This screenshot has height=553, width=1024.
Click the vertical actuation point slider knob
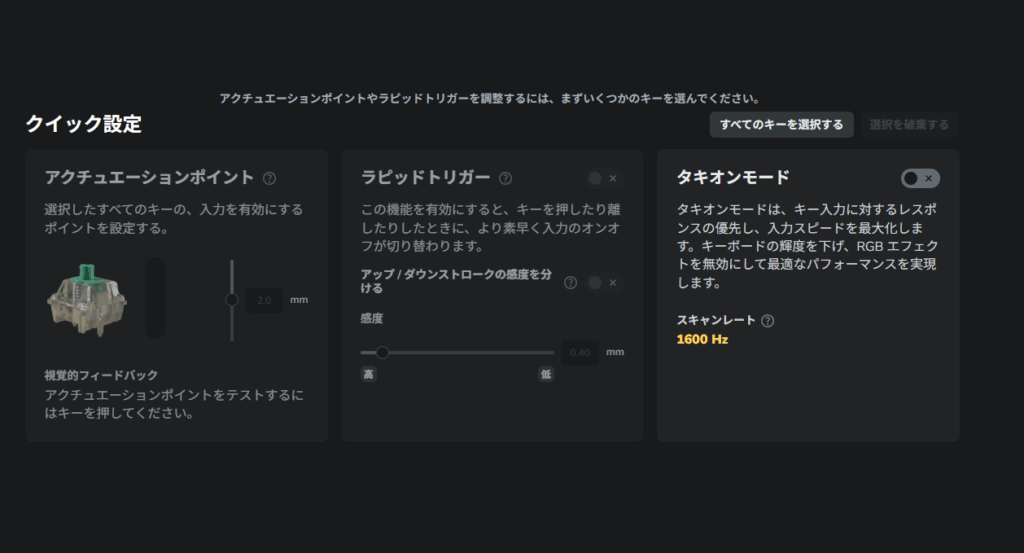pos(232,299)
